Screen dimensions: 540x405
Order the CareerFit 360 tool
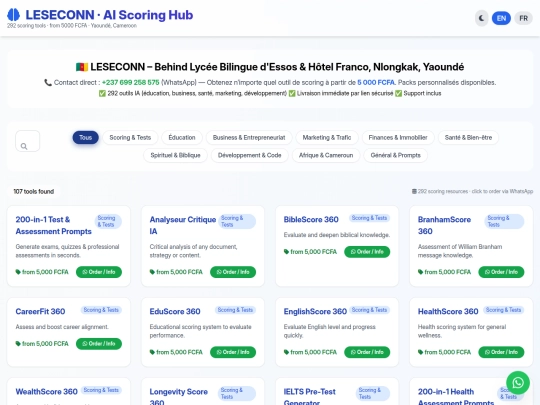(99, 344)
